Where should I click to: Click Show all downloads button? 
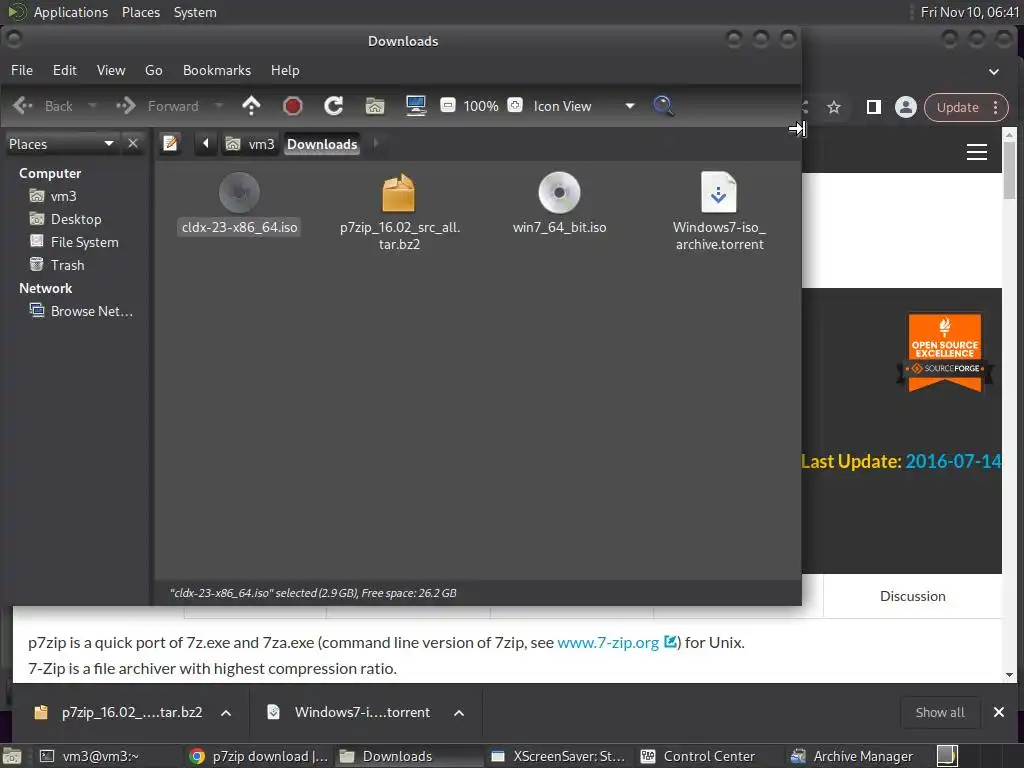coord(940,712)
